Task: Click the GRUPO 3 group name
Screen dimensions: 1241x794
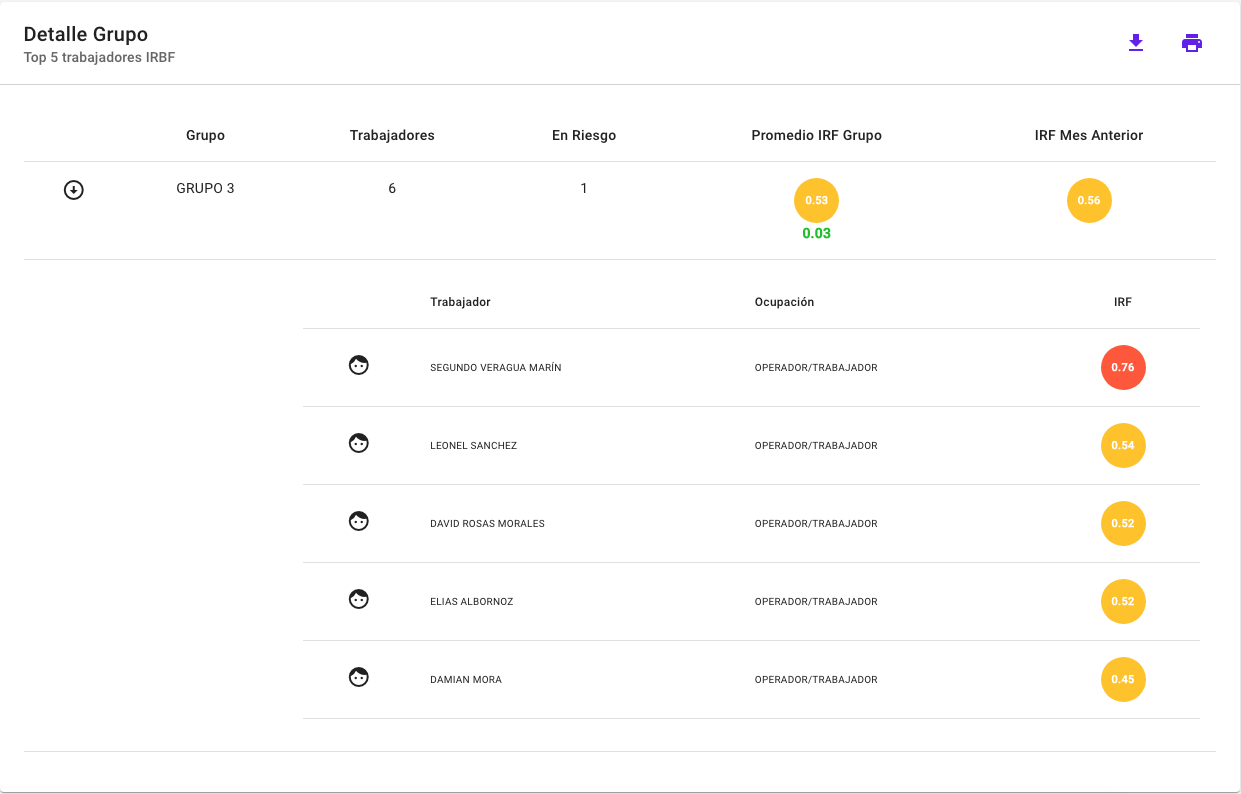Action: pos(205,188)
